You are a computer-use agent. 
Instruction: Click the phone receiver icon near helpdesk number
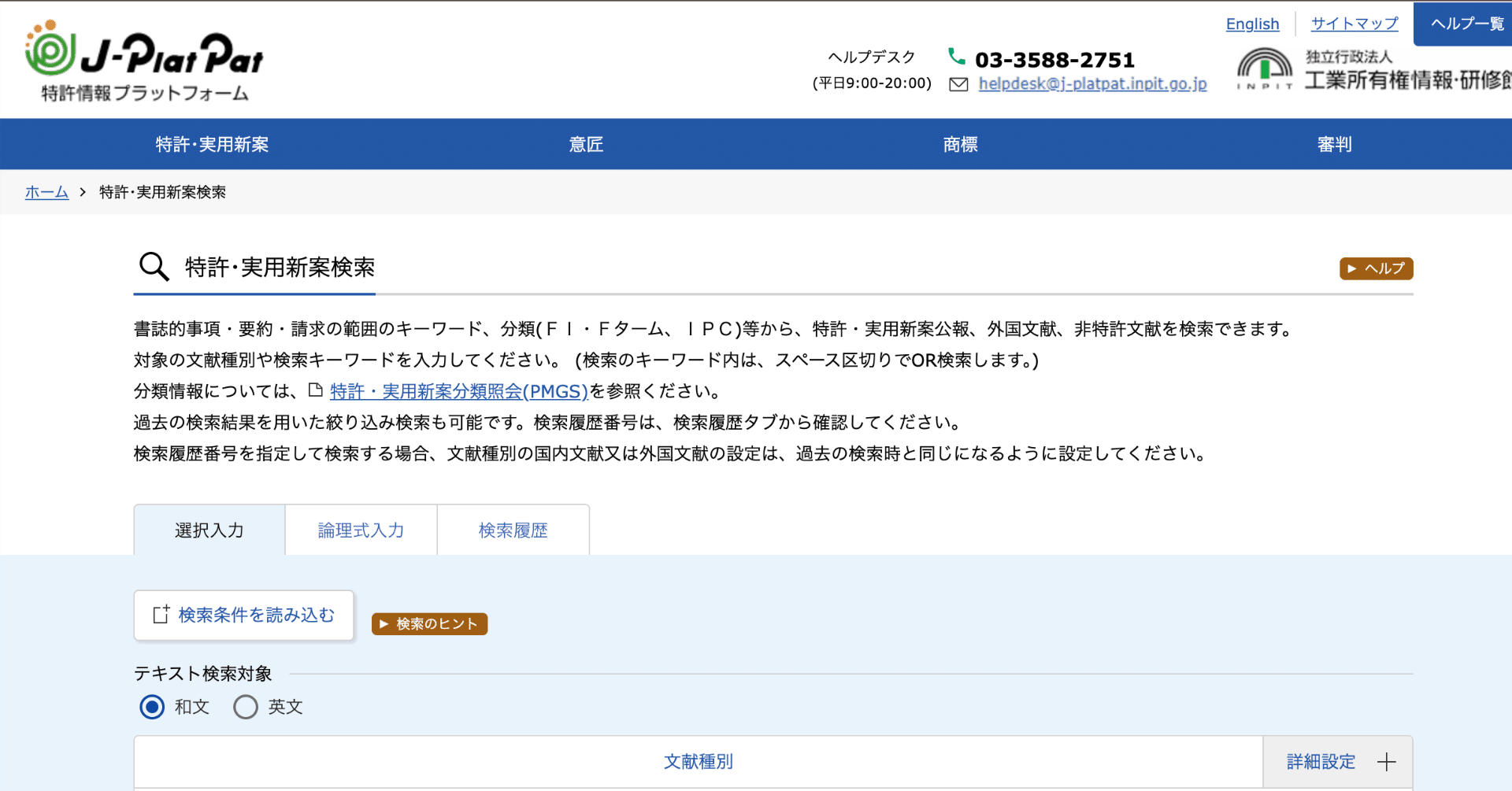[x=957, y=57]
